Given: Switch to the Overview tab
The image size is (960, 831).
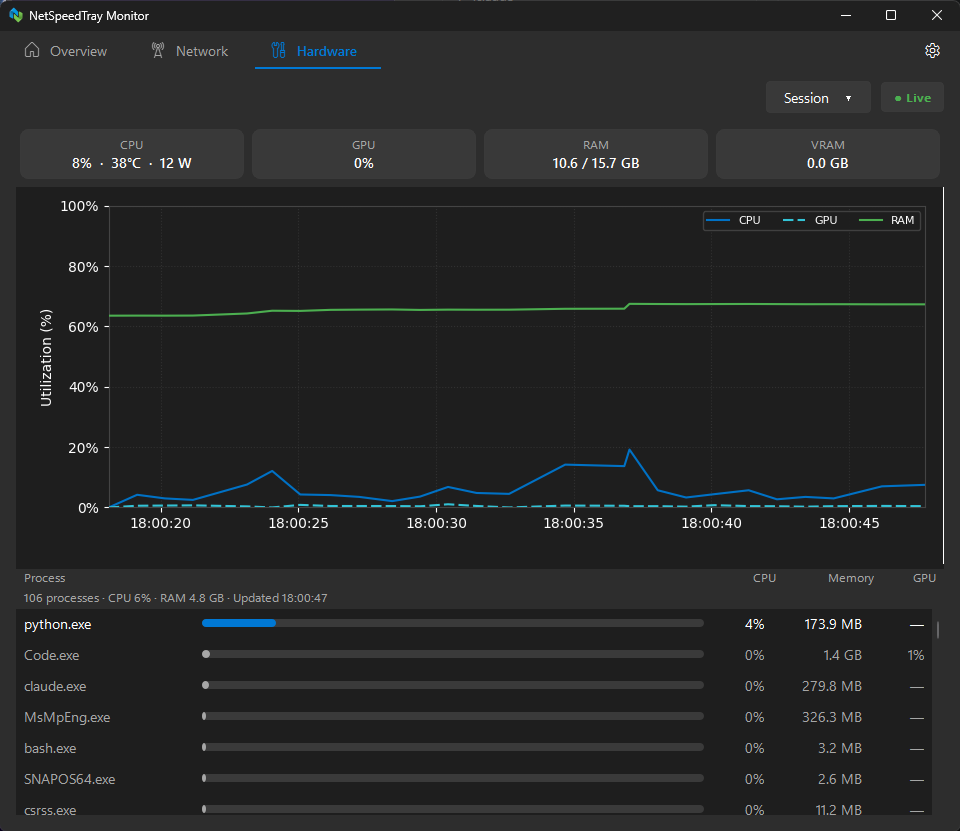Looking at the screenshot, I should (66, 51).
